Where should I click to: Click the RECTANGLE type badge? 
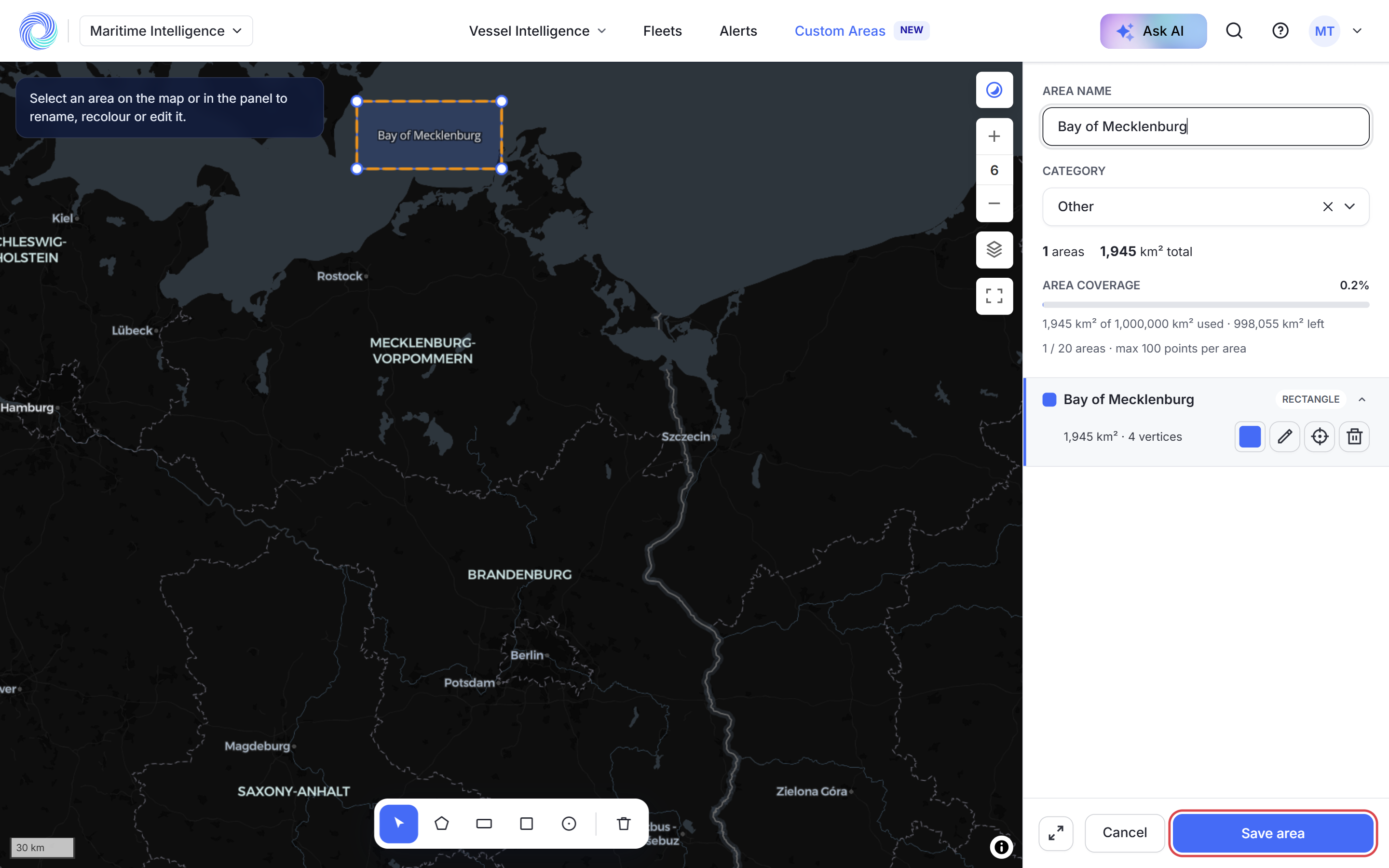coord(1310,400)
